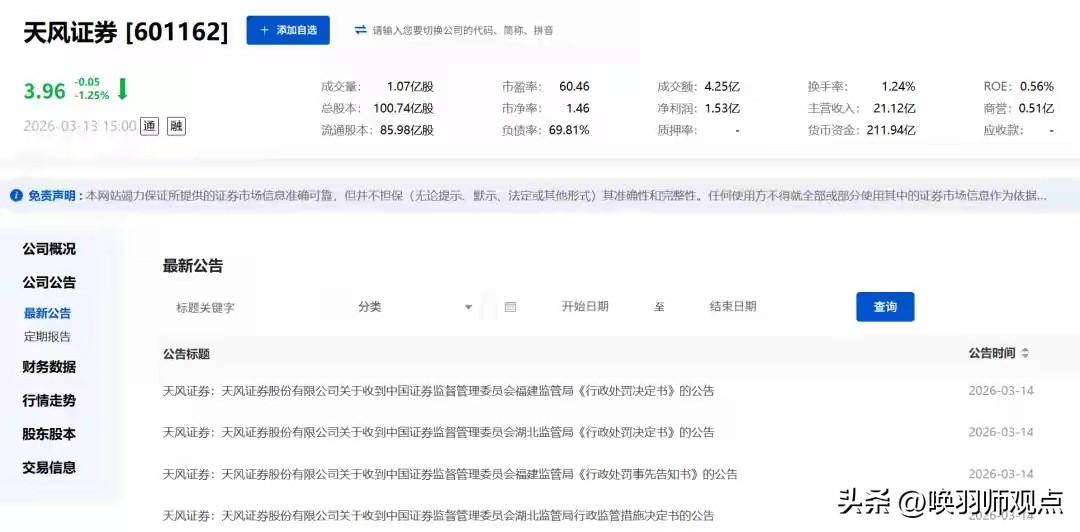Open first 福建监管局《行政处罚决定书》 announcement
The width and height of the screenshot is (1080, 532).
[x=438, y=391]
